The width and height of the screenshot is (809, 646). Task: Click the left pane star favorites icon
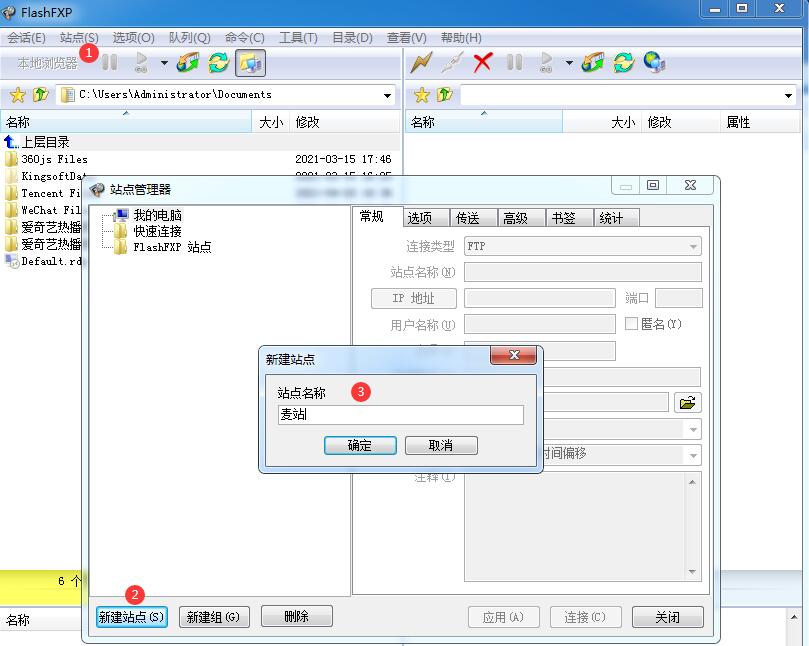click(17, 95)
